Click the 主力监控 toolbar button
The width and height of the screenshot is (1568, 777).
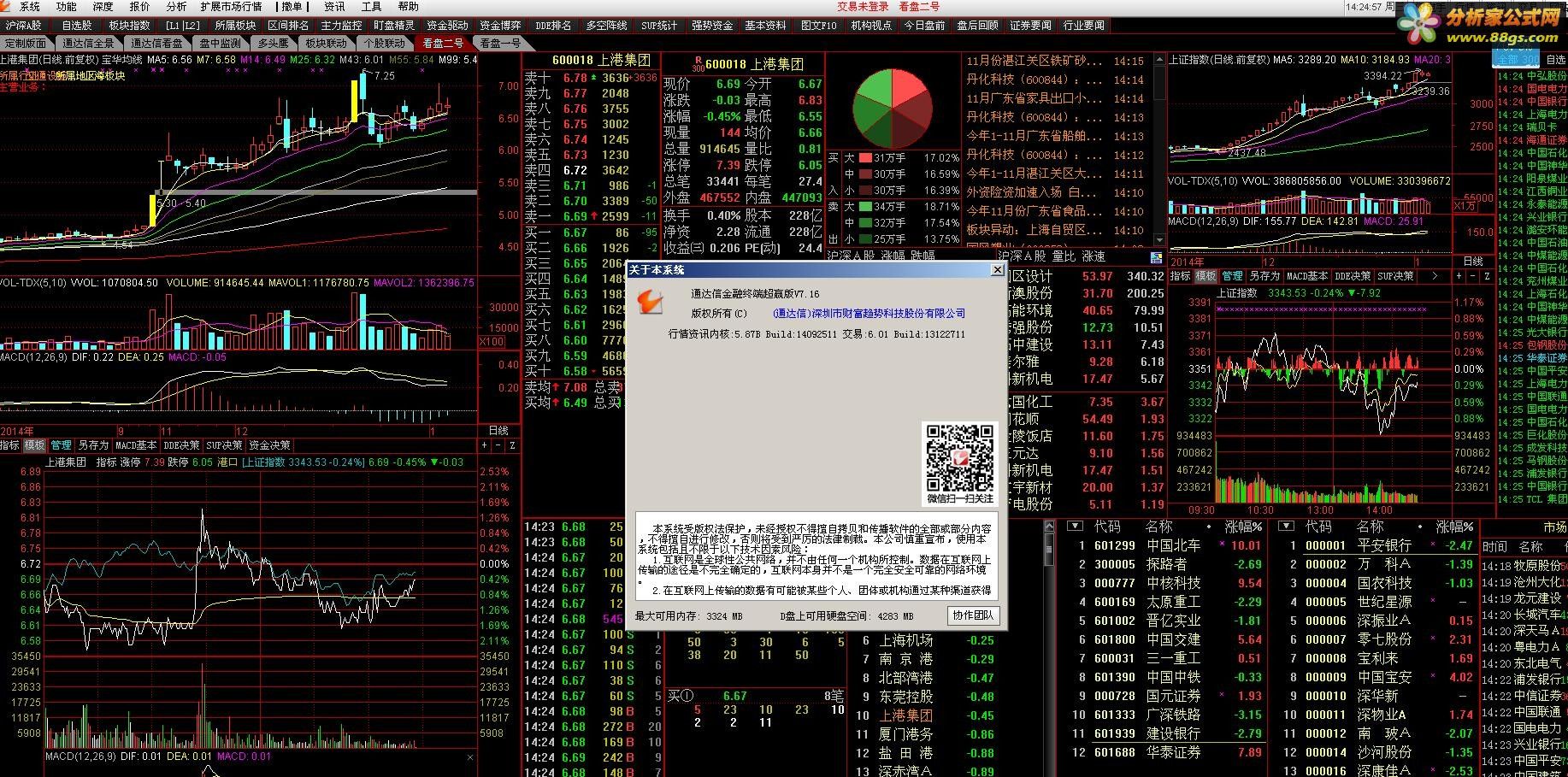(342, 26)
